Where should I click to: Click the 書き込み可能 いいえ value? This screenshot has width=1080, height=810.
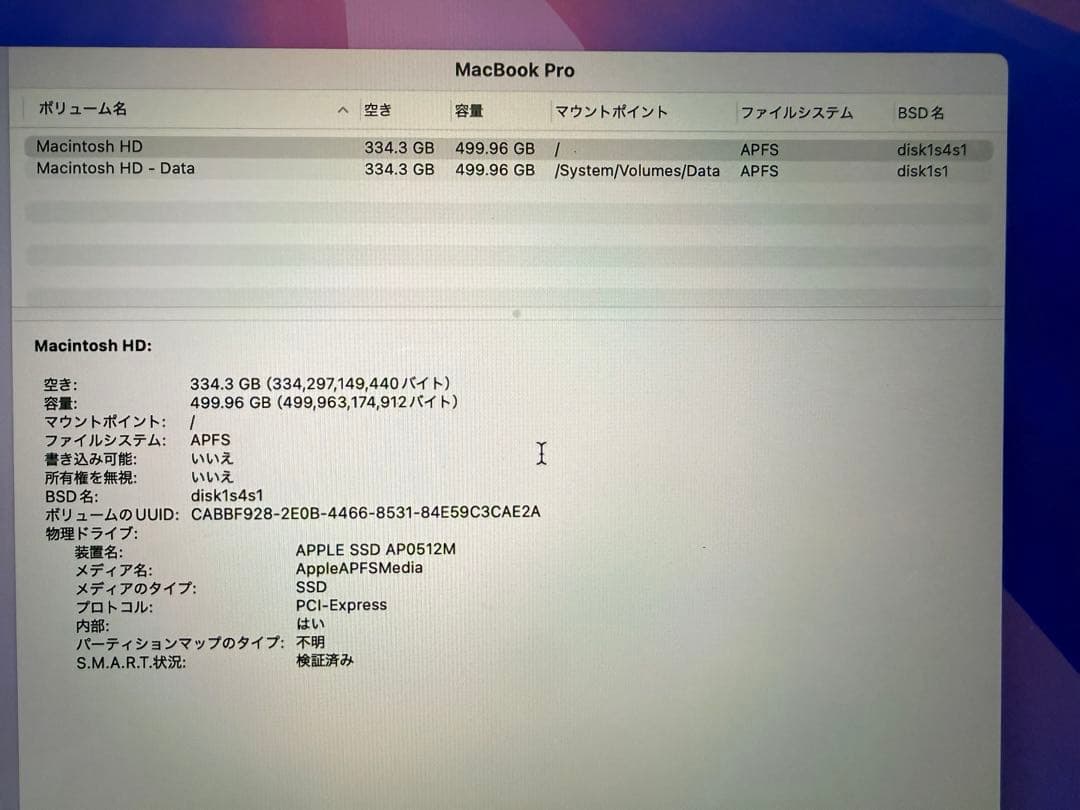click(212, 458)
